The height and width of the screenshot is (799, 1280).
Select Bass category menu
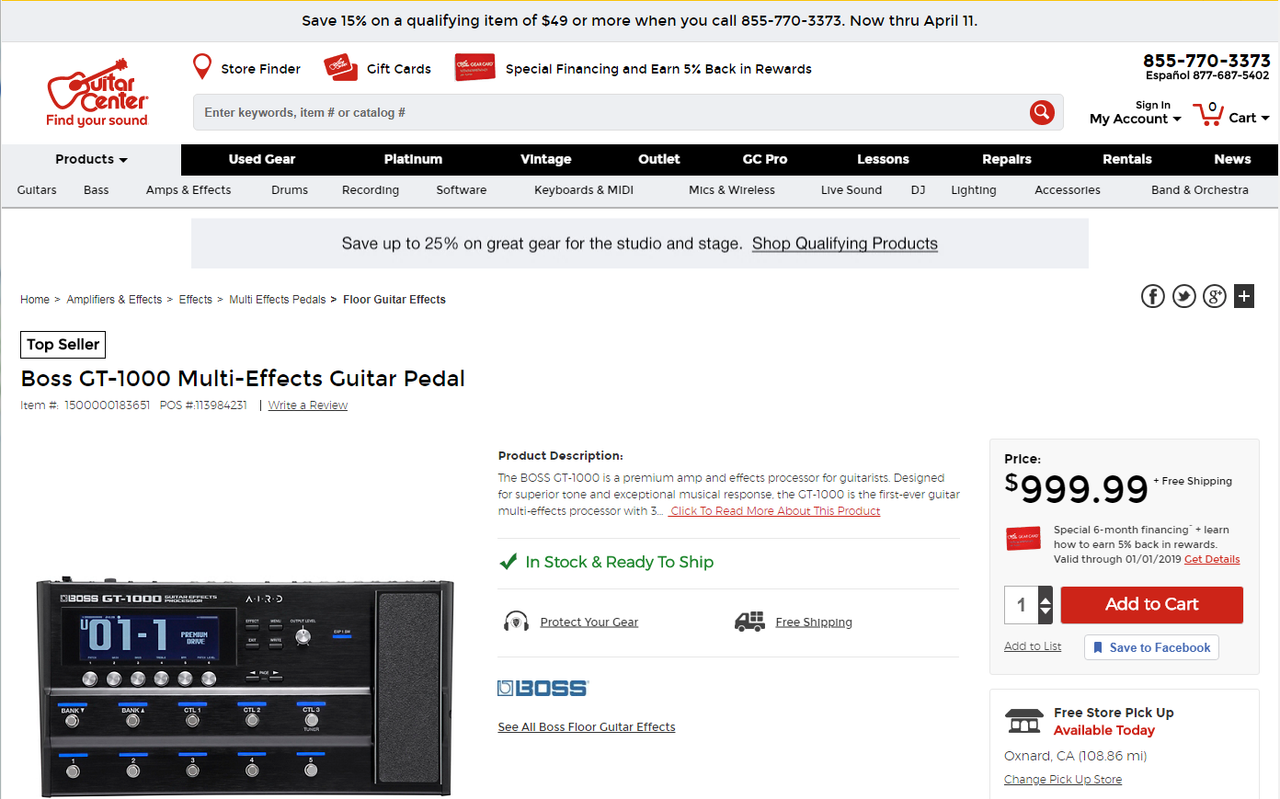pos(96,190)
